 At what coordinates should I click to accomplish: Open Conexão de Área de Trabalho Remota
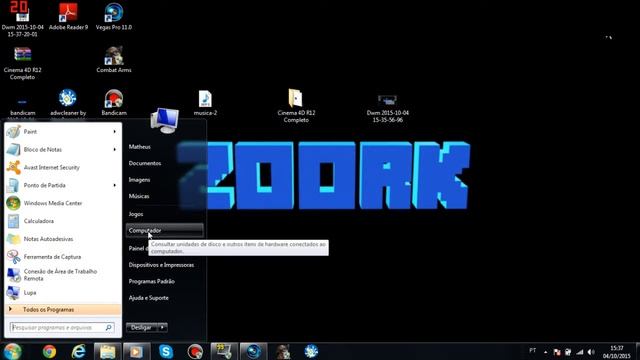[x=63, y=275]
